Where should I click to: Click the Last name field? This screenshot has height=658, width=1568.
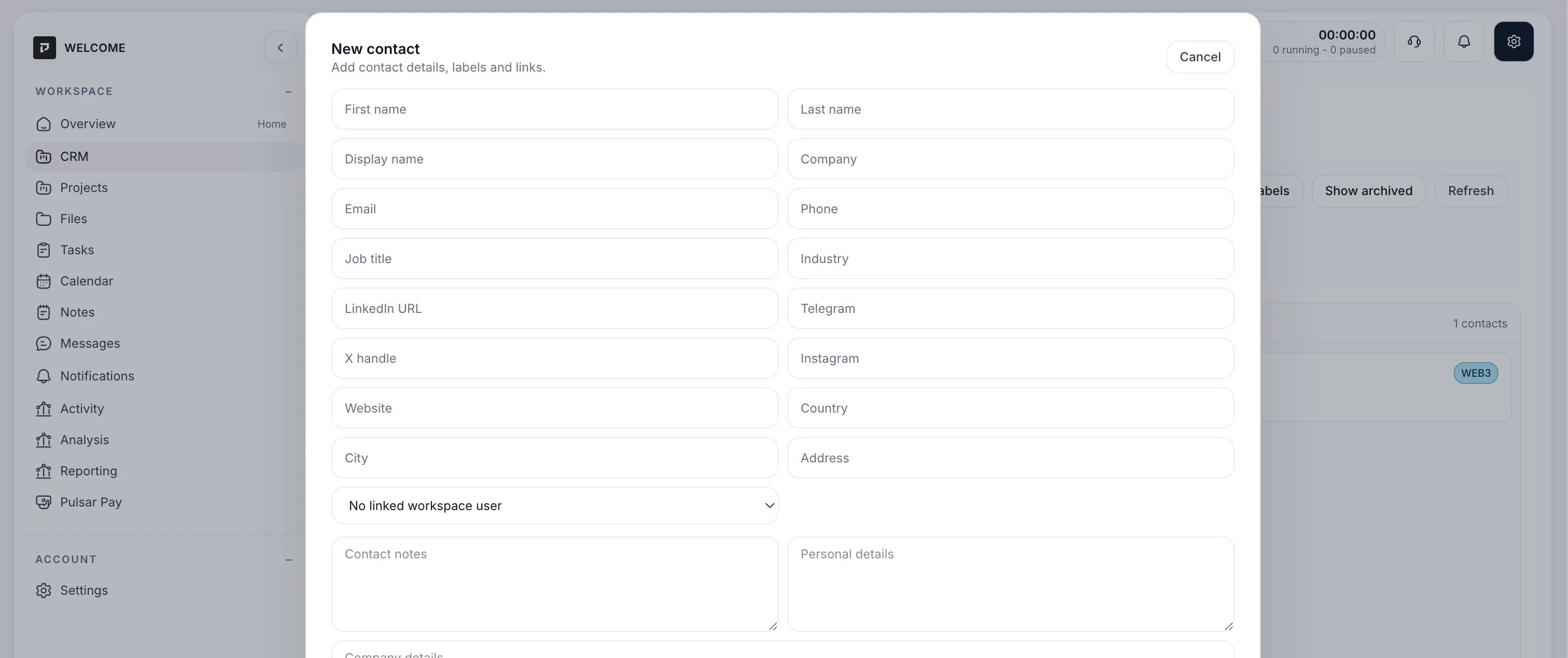pyautogui.click(x=1010, y=109)
